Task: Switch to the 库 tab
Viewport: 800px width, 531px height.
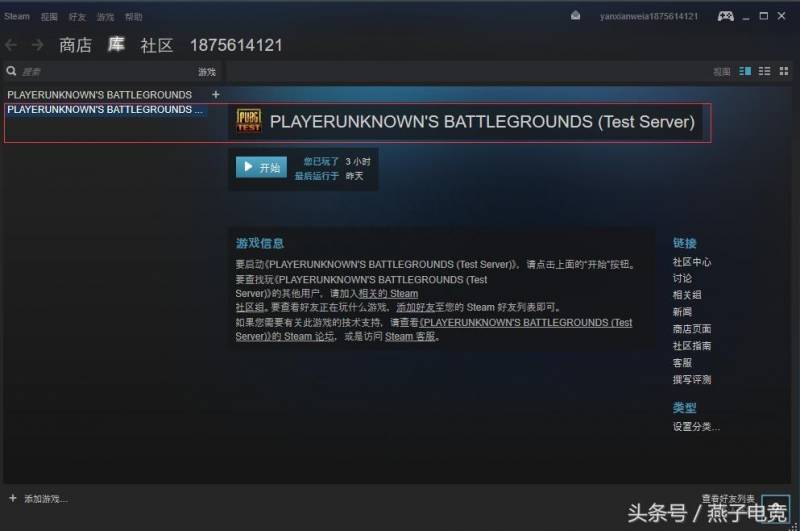Action: point(116,44)
